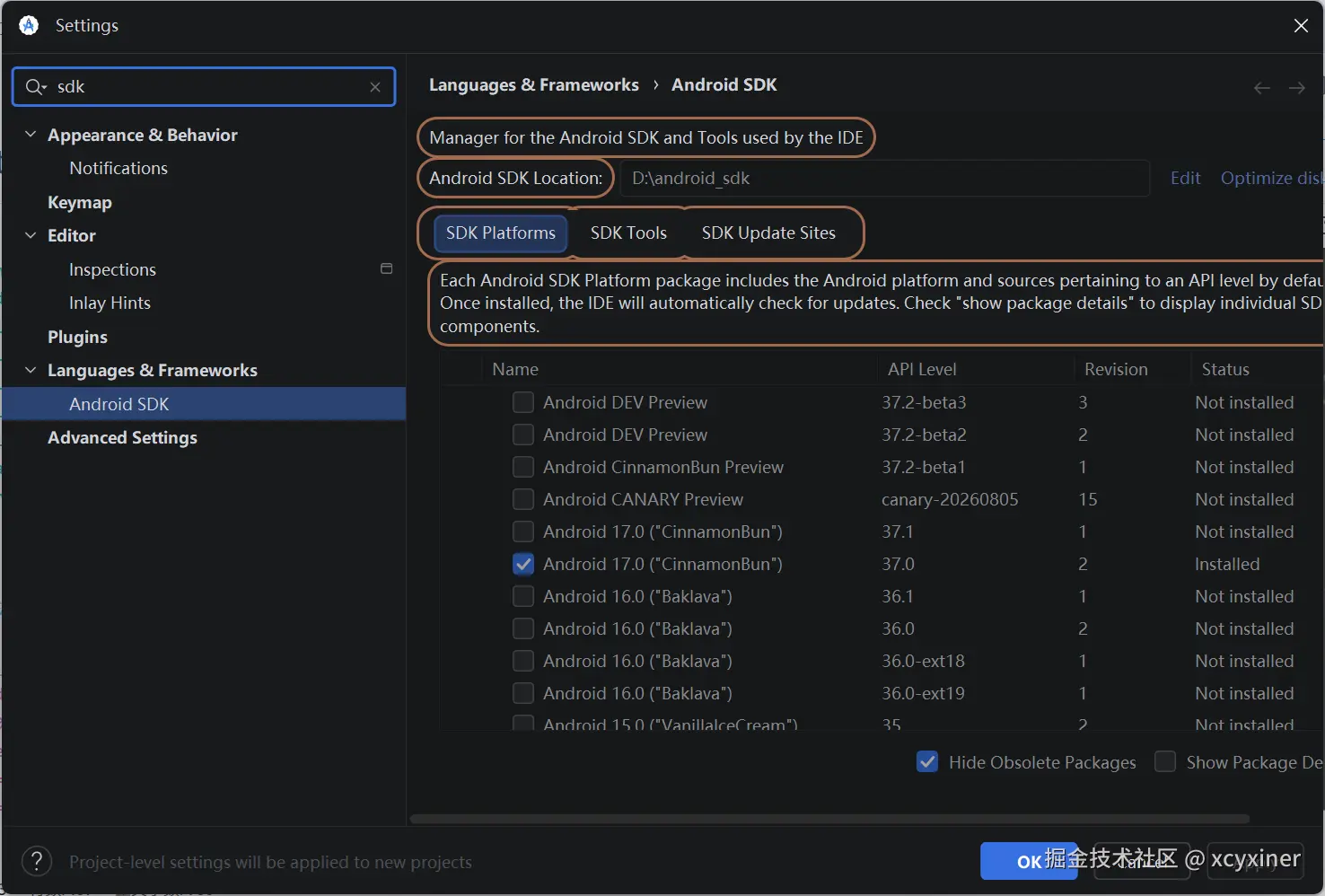
Task: Click the "canary-20260805" API level cell
Action: coord(950,499)
